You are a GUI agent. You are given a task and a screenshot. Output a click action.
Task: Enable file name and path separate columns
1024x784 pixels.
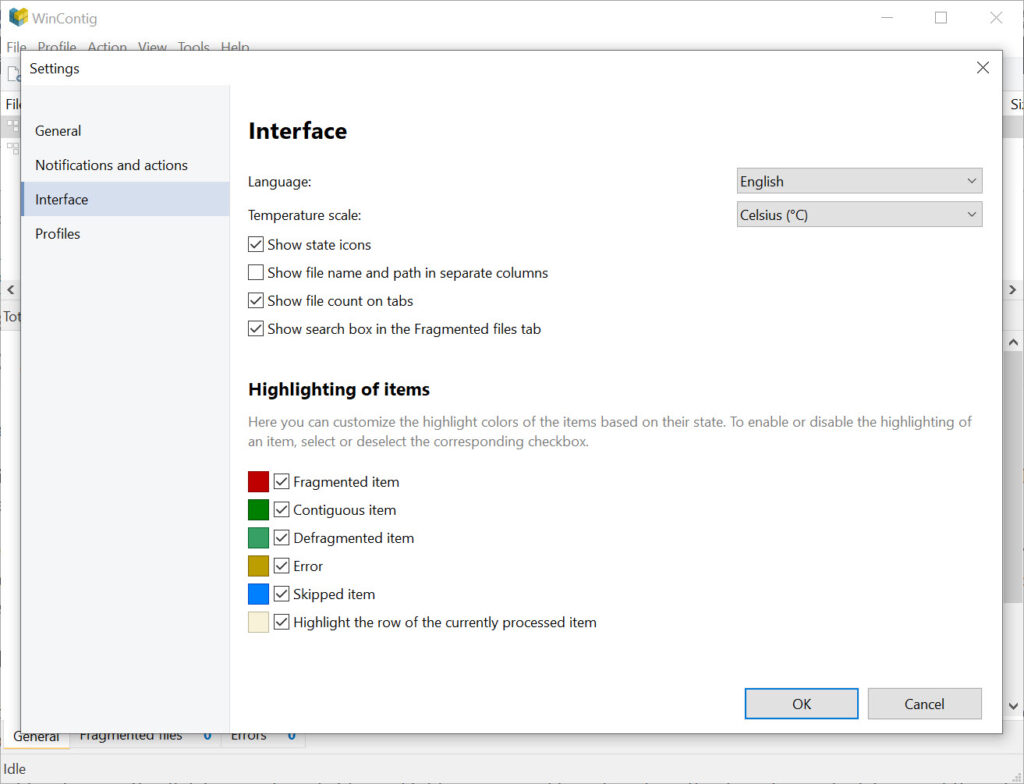click(255, 272)
